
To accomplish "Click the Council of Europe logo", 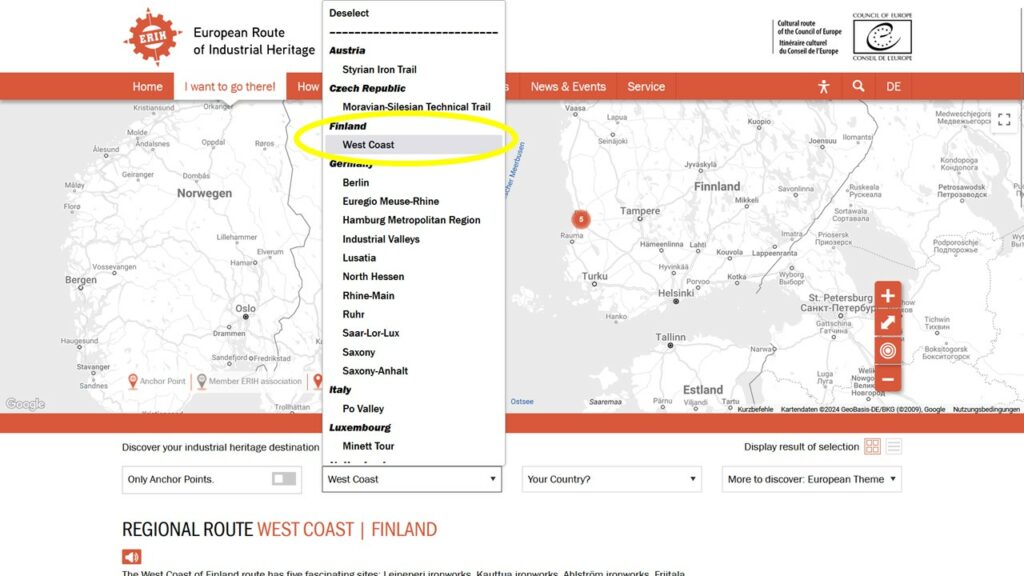I will point(882,37).
